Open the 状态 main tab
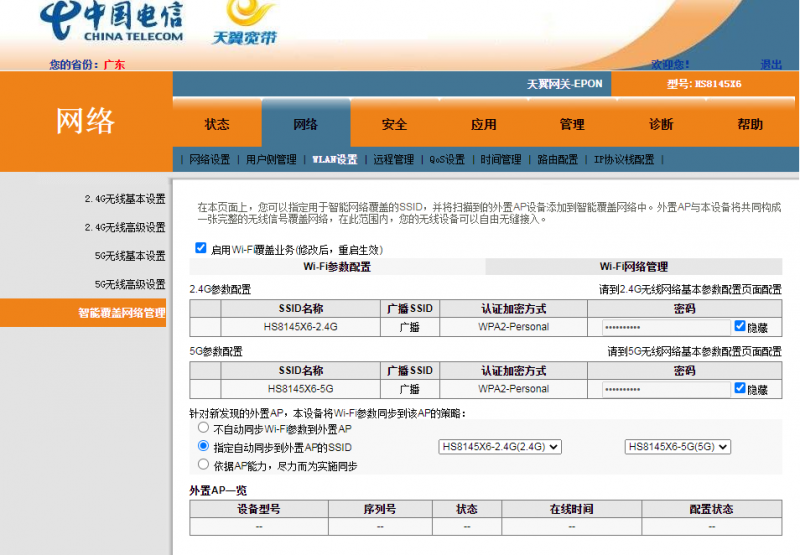This screenshot has height=555, width=800. pos(217,125)
